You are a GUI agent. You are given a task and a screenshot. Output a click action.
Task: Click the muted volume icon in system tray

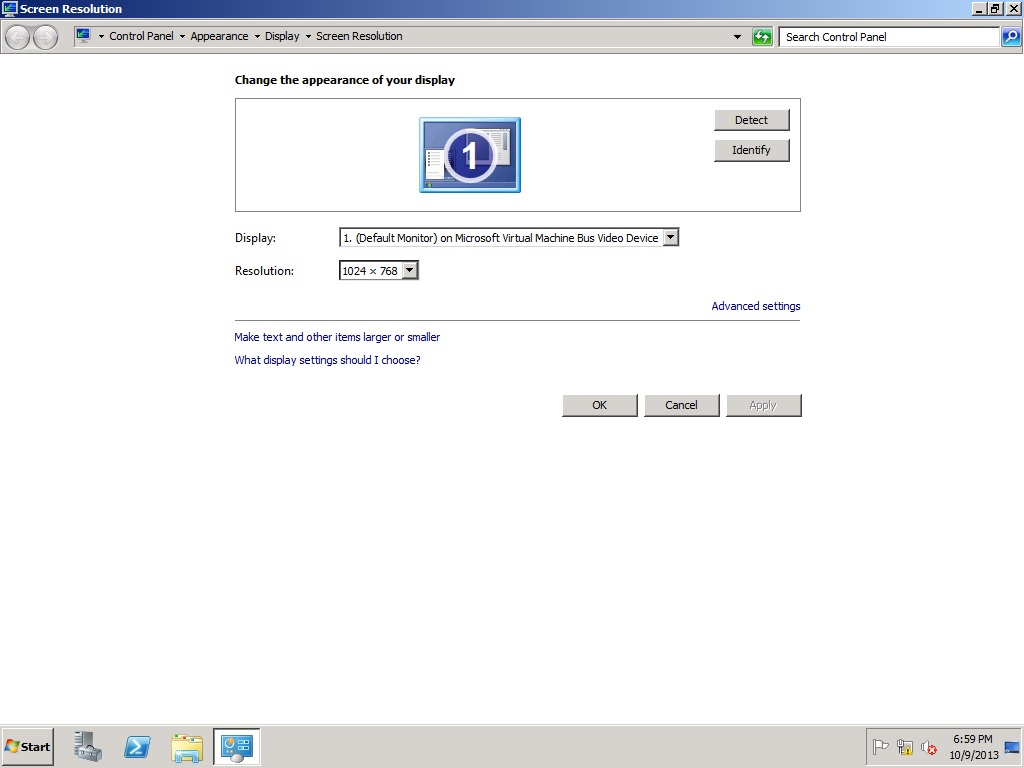928,748
